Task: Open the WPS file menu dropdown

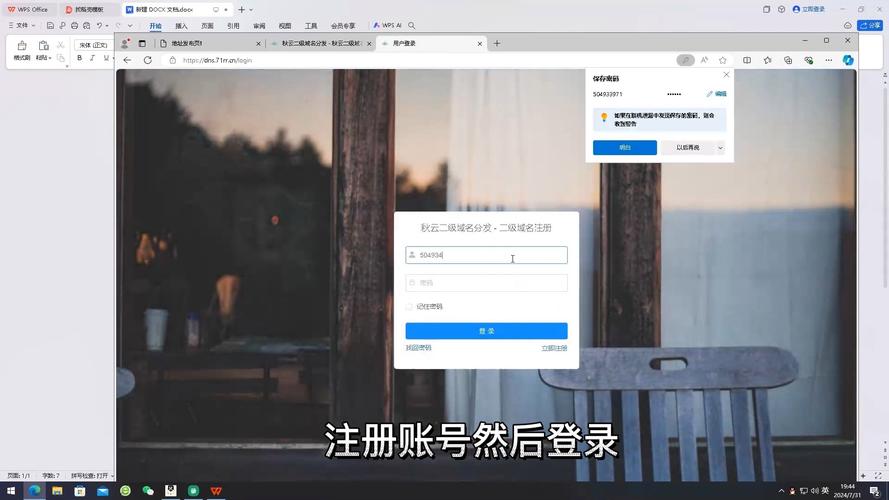Action: pos(22,26)
